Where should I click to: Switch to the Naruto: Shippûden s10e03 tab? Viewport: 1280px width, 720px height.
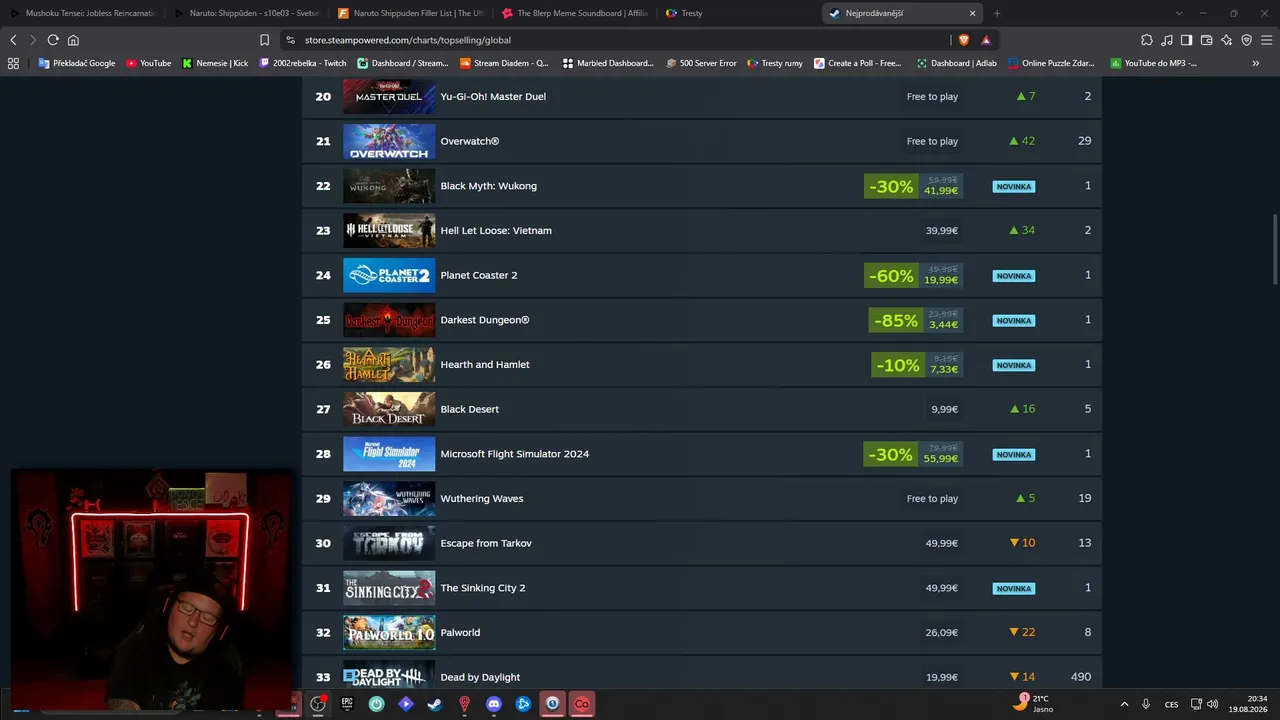click(248, 13)
